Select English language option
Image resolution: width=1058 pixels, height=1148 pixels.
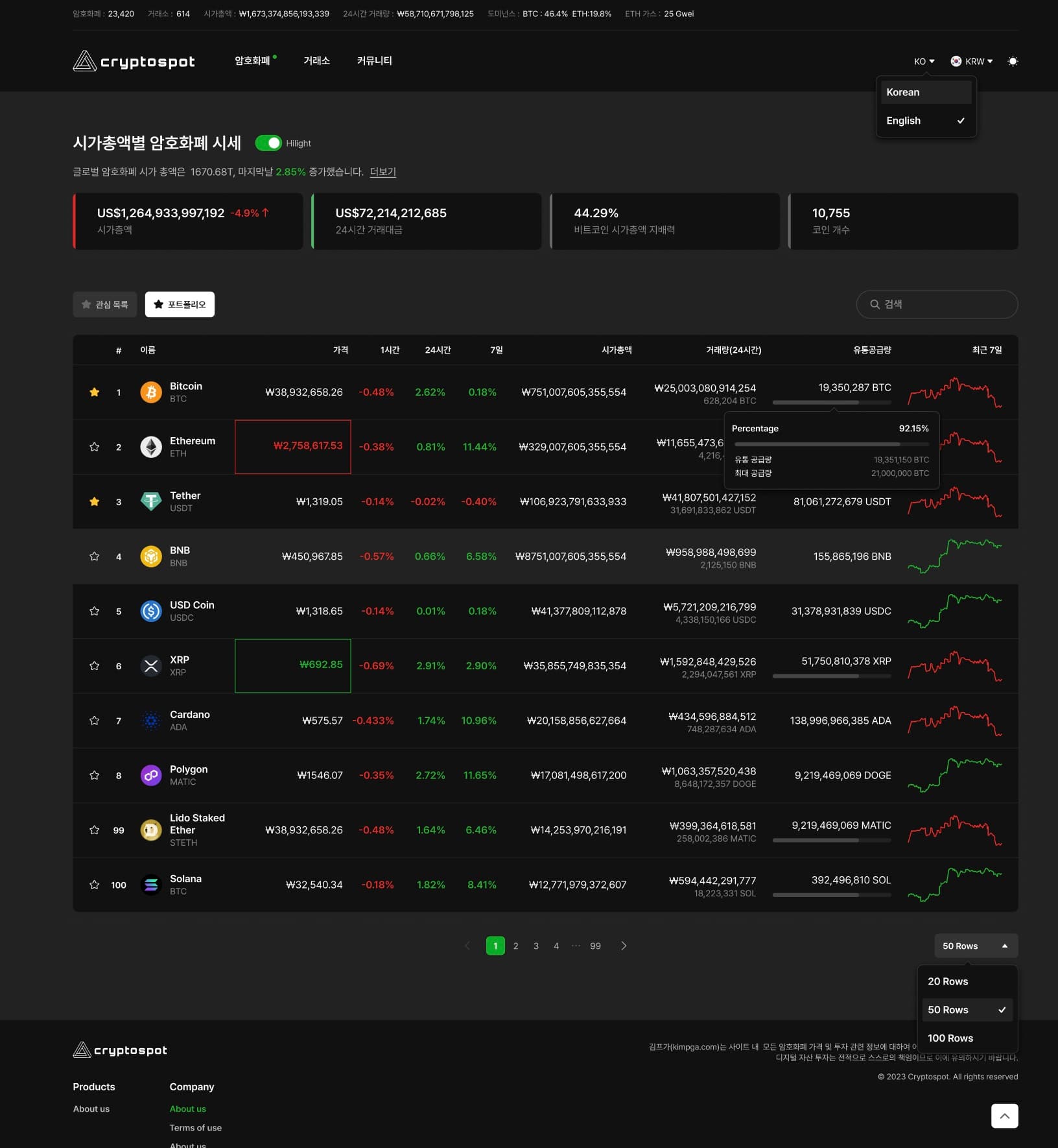pyautogui.click(x=926, y=121)
